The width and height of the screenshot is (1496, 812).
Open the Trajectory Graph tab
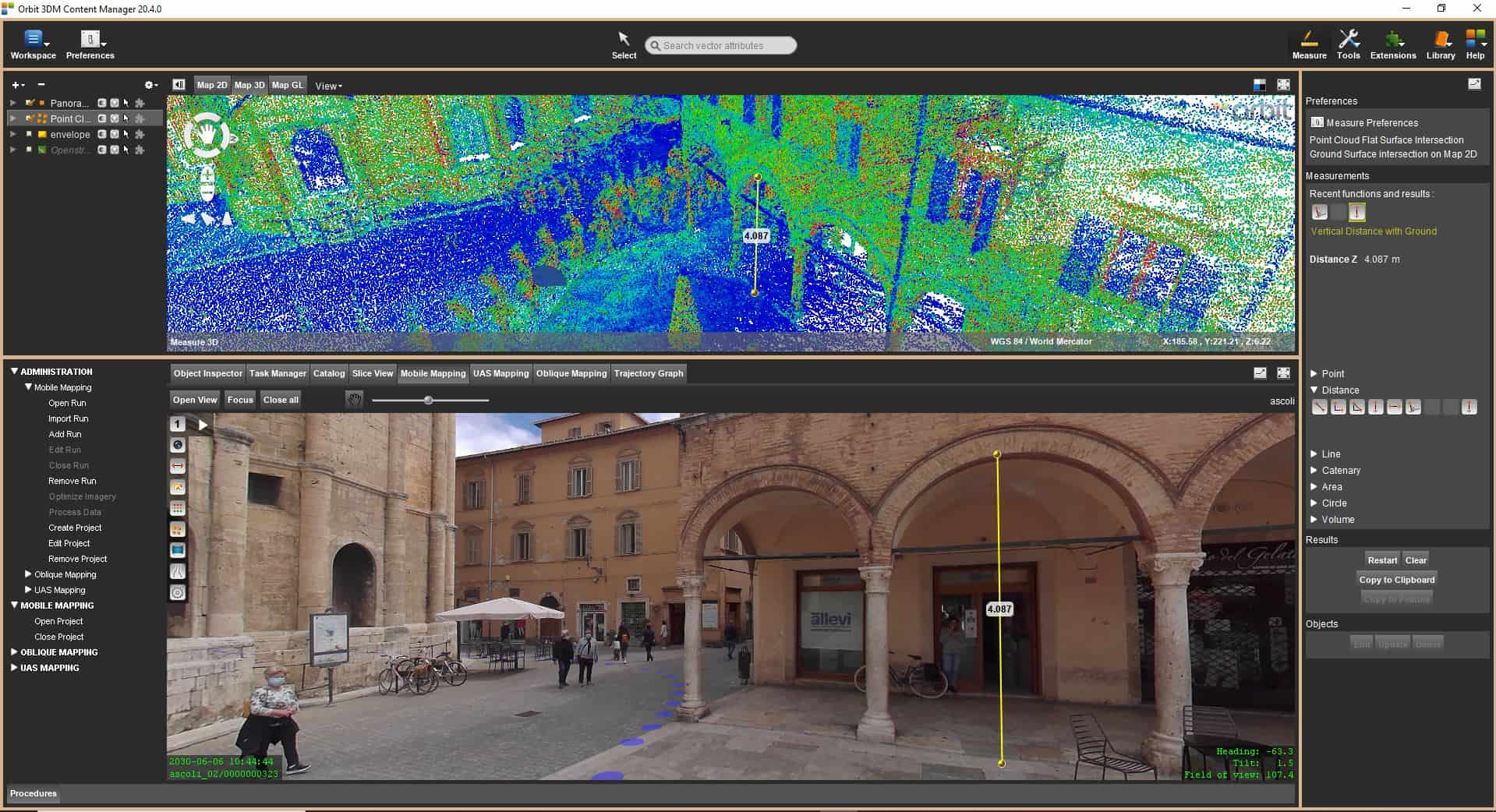(x=648, y=373)
